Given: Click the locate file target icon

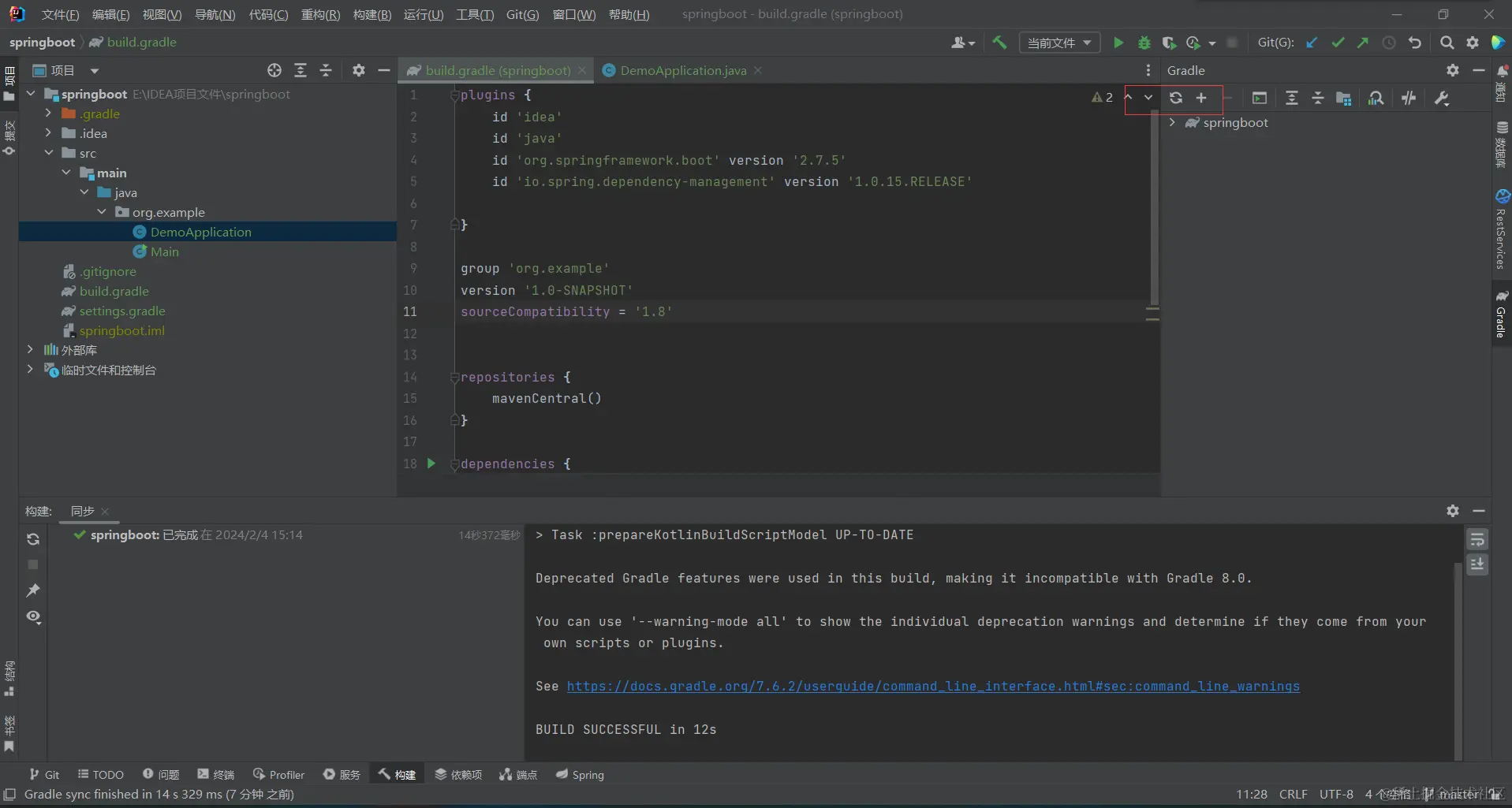Looking at the screenshot, I should point(274,70).
